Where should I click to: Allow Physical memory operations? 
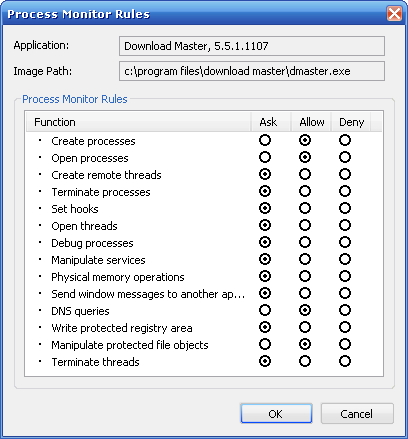305,276
